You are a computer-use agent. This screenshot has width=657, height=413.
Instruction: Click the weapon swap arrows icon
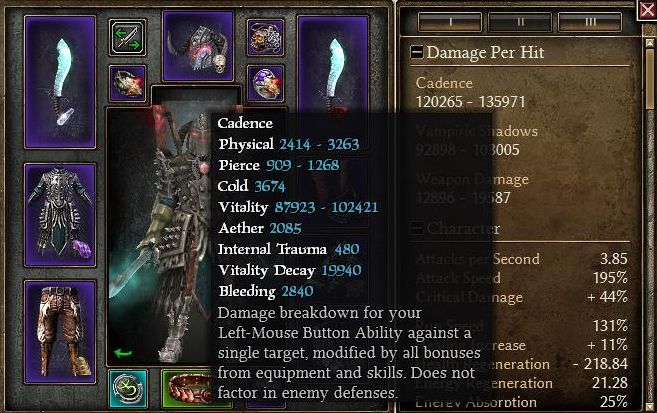(x=127, y=37)
